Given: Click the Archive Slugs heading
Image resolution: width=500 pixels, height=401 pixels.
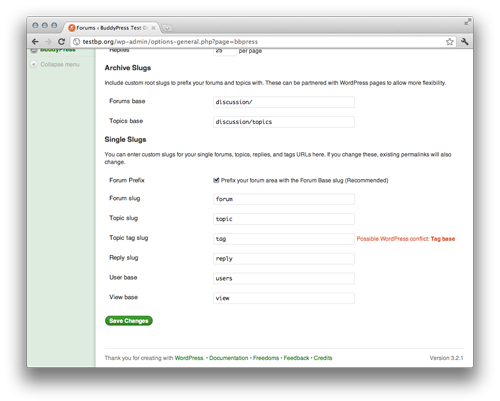Looking at the screenshot, I should click(128, 68).
